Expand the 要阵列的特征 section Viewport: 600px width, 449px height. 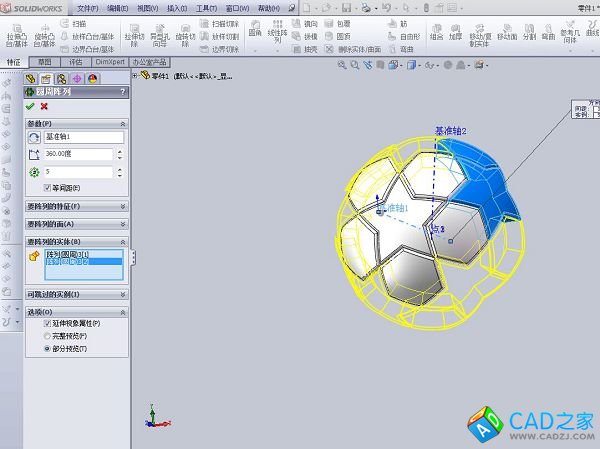(x=75, y=207)
